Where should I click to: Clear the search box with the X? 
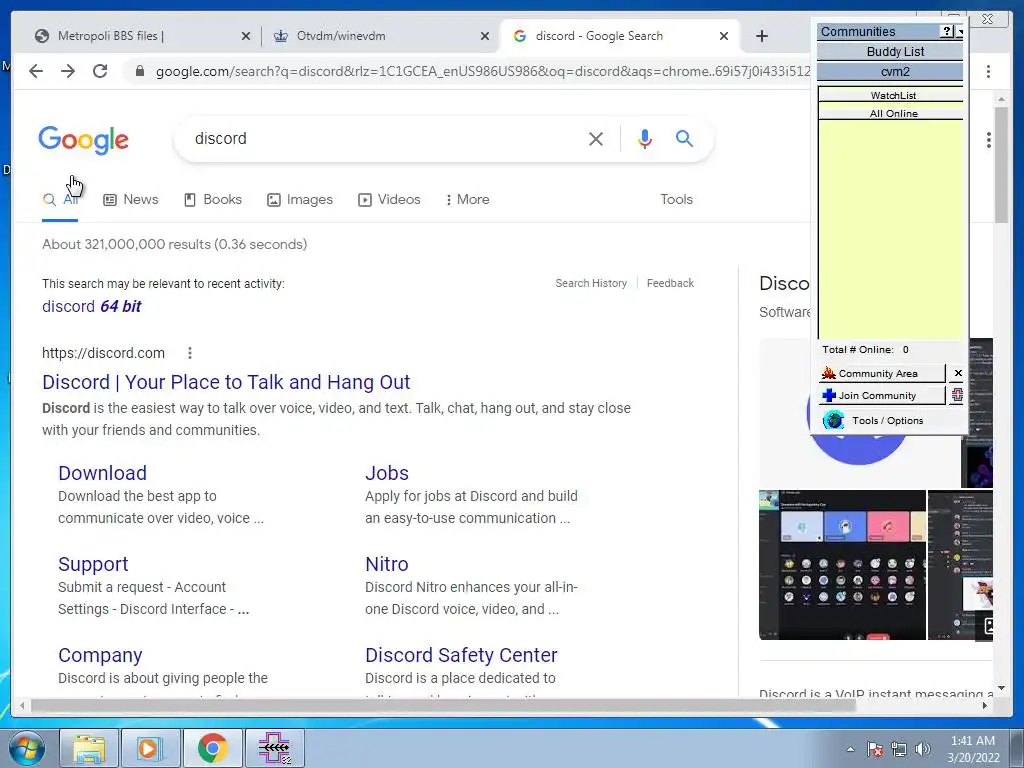point(596,138)
